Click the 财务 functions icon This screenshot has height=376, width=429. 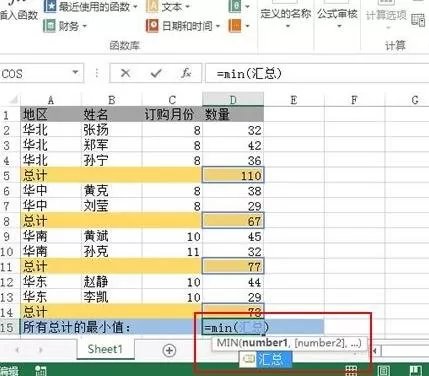click(x=49, y=26)
